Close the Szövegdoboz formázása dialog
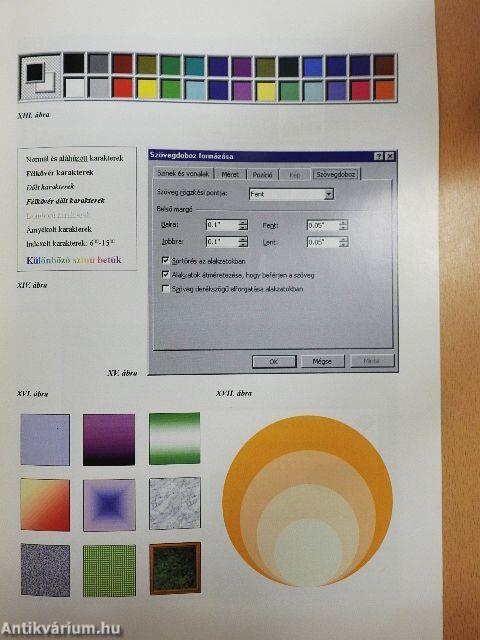 (390, 156)
